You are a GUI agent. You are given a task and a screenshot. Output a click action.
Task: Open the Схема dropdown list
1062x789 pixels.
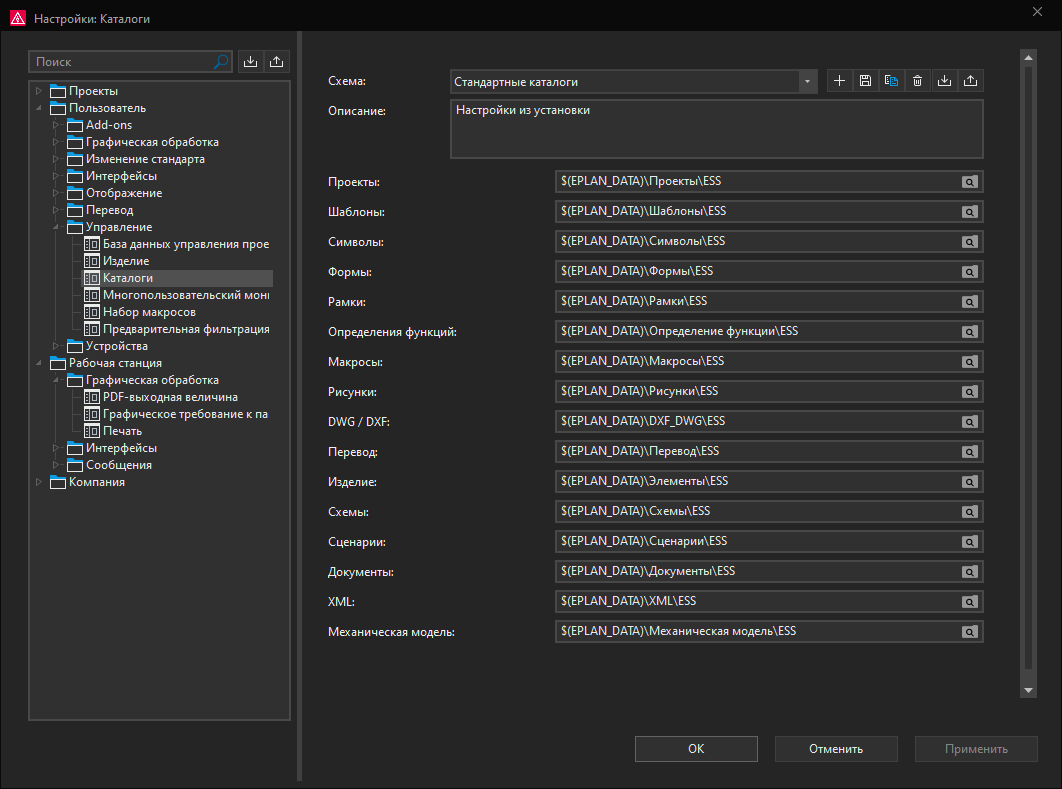[807, 82]
